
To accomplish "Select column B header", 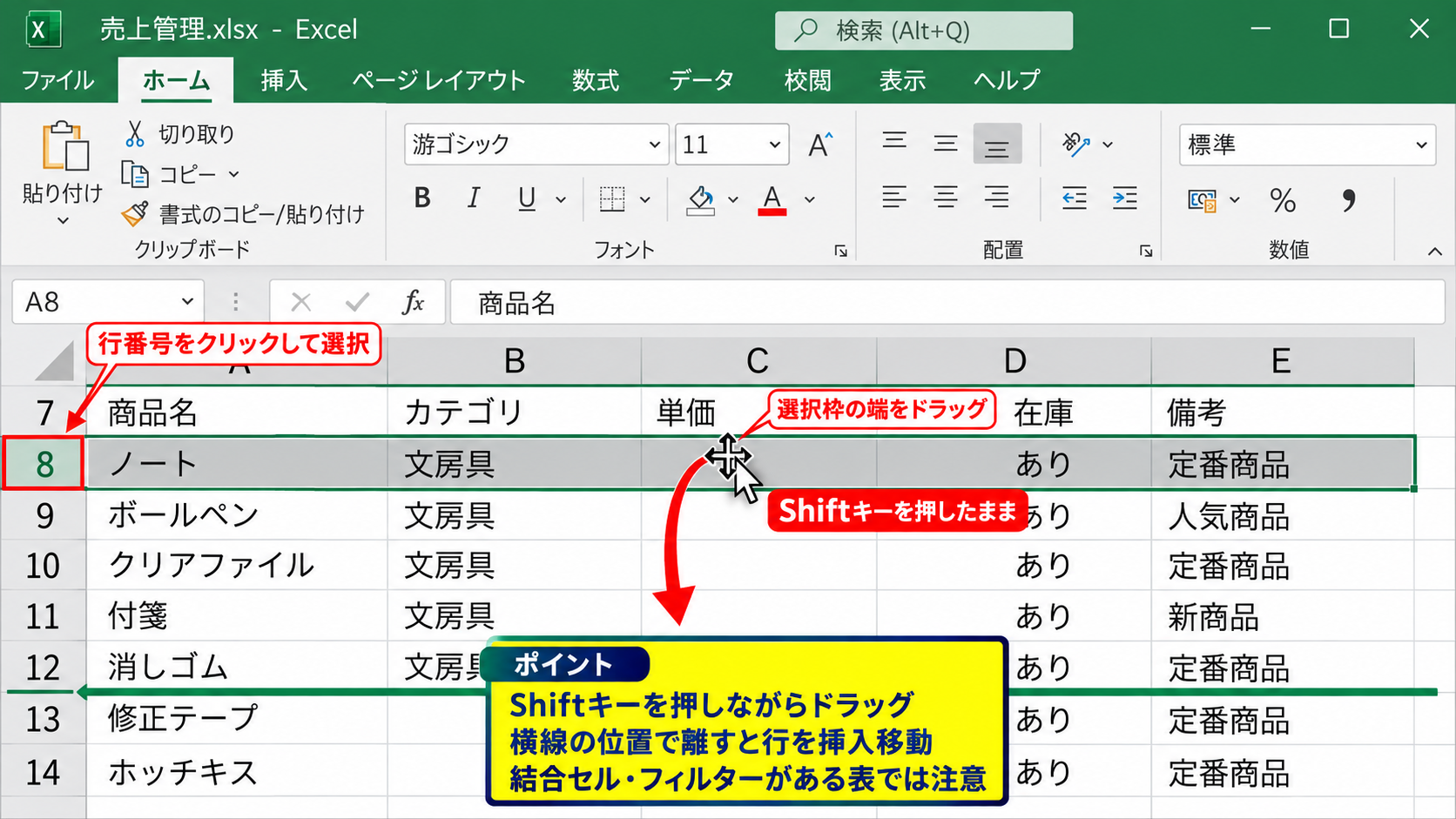I will (515, 360).
